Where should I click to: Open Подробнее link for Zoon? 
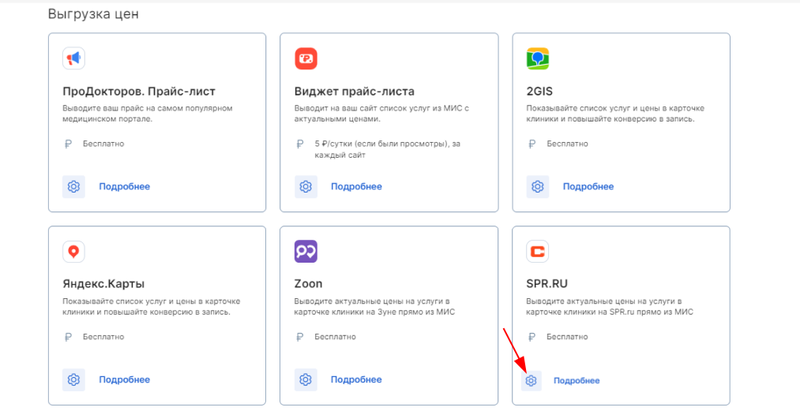[x=356, y=379]
